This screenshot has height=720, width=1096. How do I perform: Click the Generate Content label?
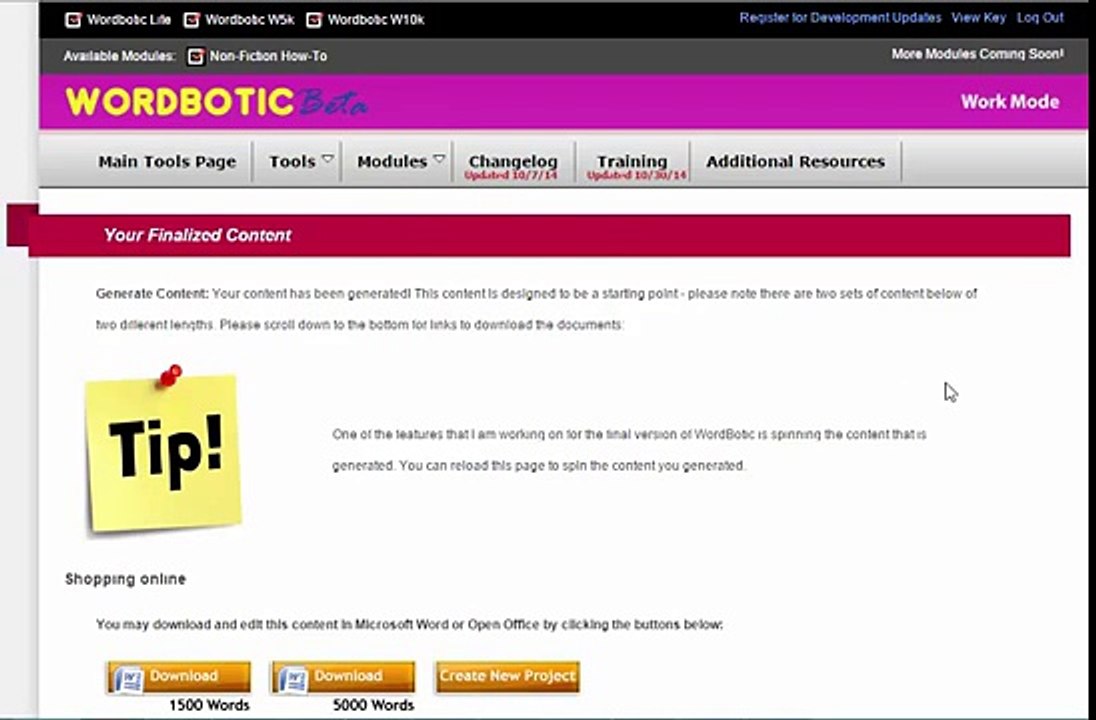pos(152,294)
